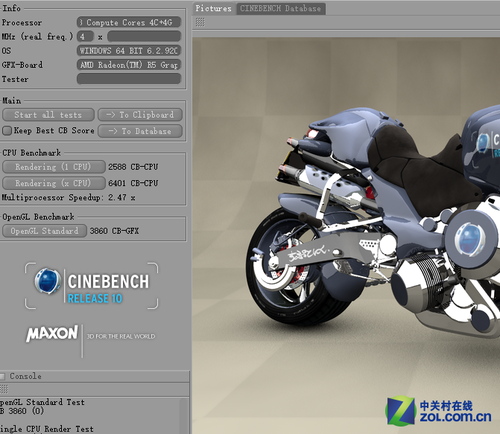Enable Keep Best CB Score checkbox

point(7,131)
